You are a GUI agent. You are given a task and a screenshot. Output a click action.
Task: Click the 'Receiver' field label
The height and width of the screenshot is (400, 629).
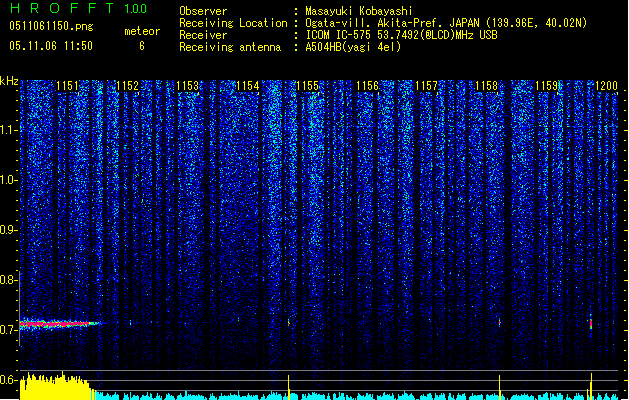pyautogui.click(x=203, y=35)
